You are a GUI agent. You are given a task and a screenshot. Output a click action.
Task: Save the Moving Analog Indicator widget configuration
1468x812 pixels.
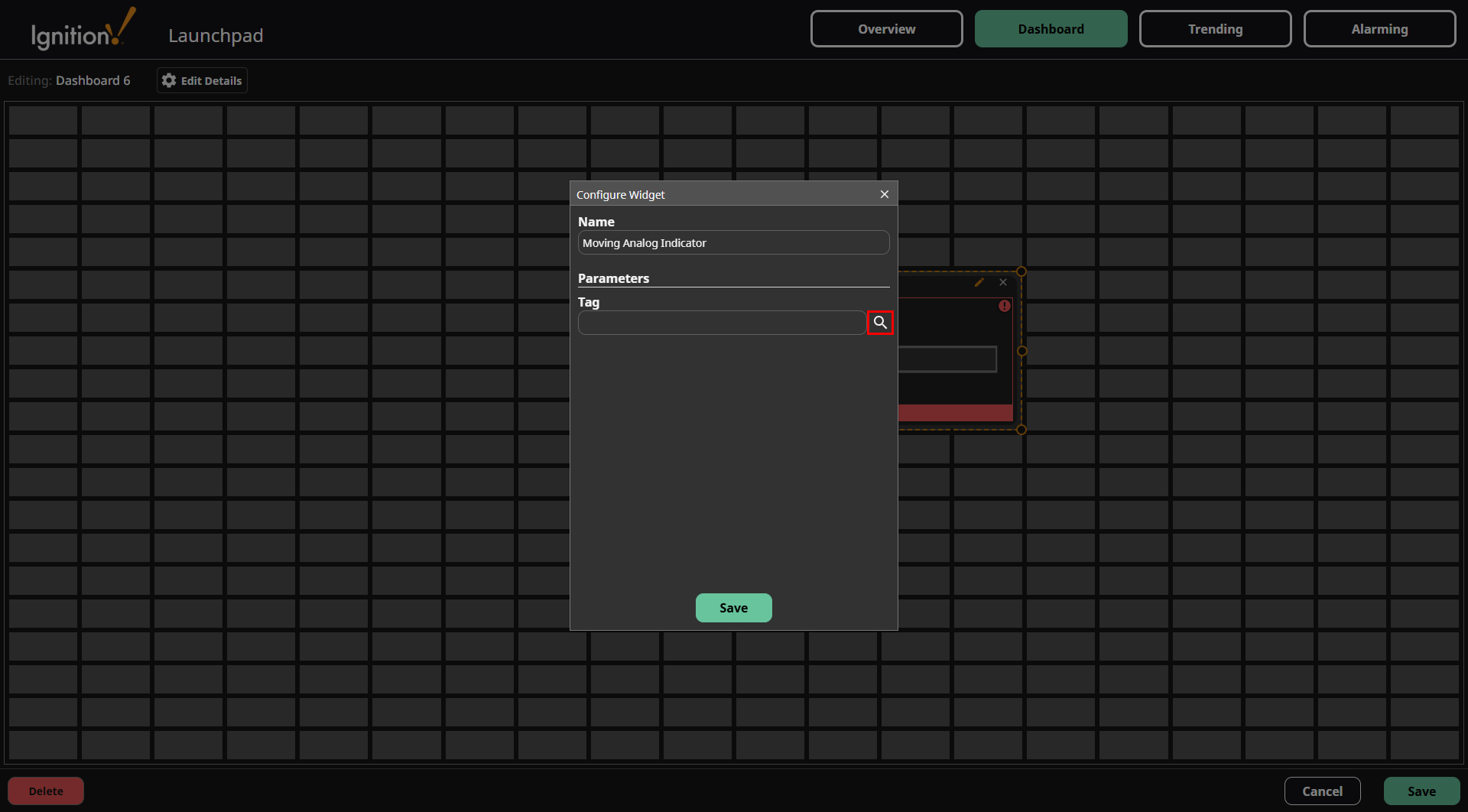click(x=733, y=607)
